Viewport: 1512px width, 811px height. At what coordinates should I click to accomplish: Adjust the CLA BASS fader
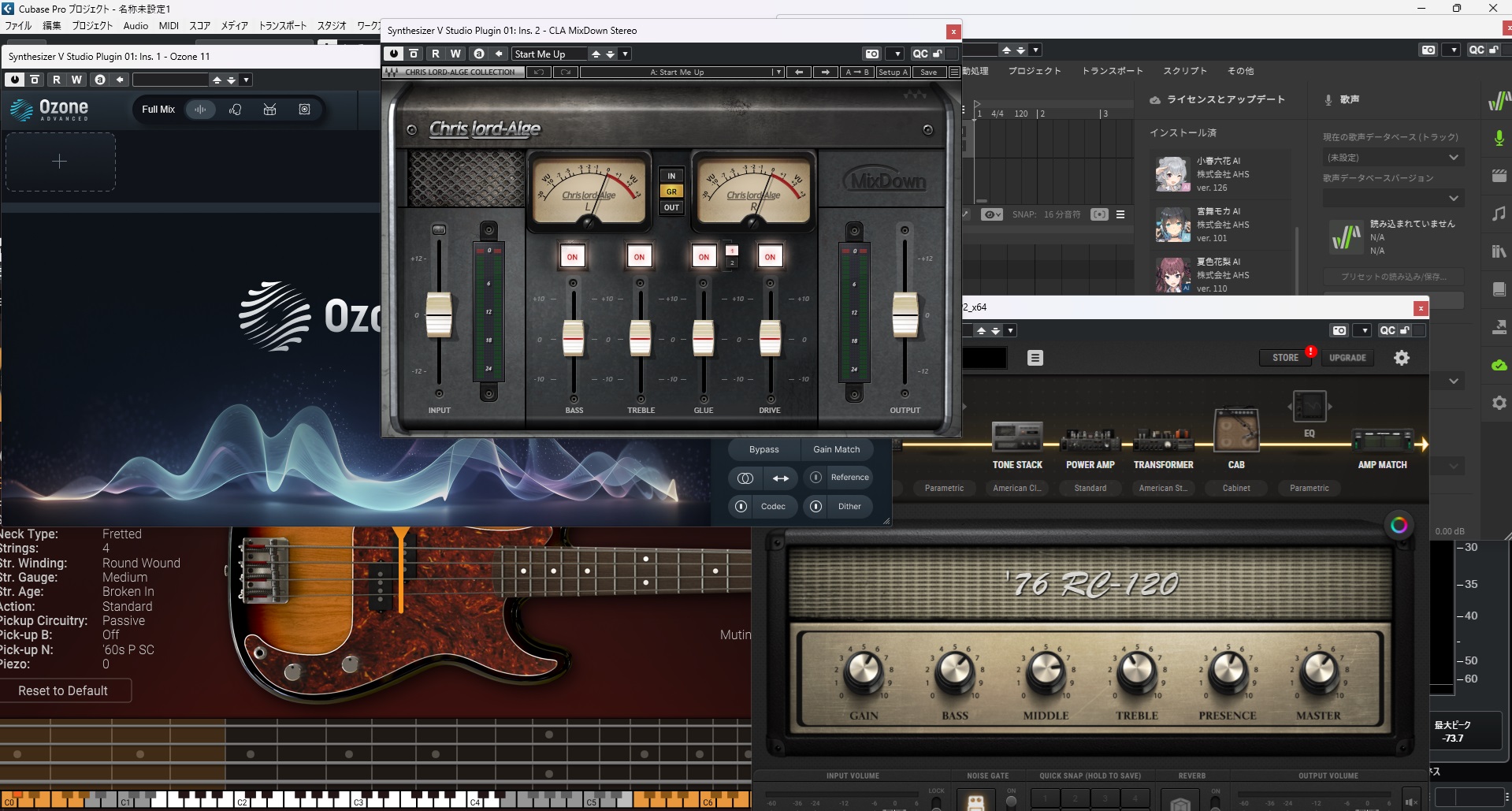click(574, 337)
